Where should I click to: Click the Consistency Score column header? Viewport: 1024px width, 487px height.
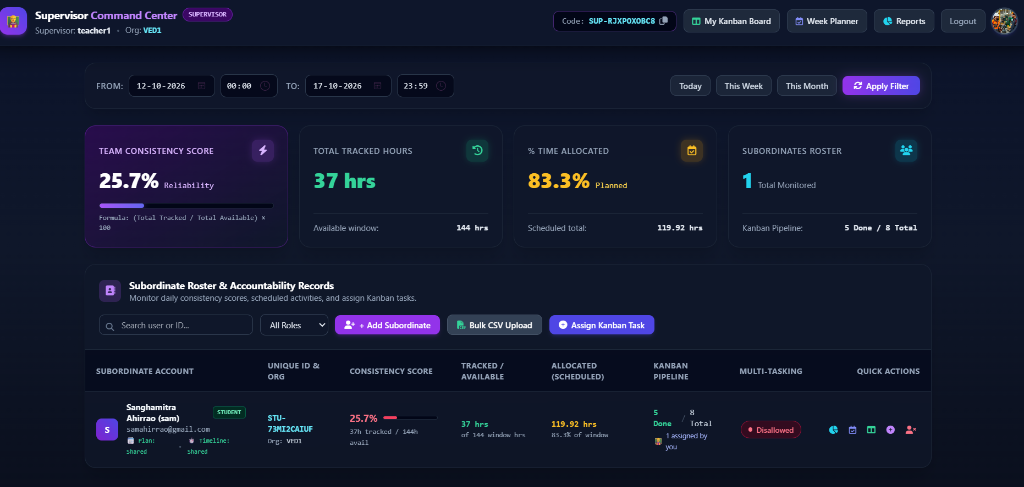(x=391, y=371)
